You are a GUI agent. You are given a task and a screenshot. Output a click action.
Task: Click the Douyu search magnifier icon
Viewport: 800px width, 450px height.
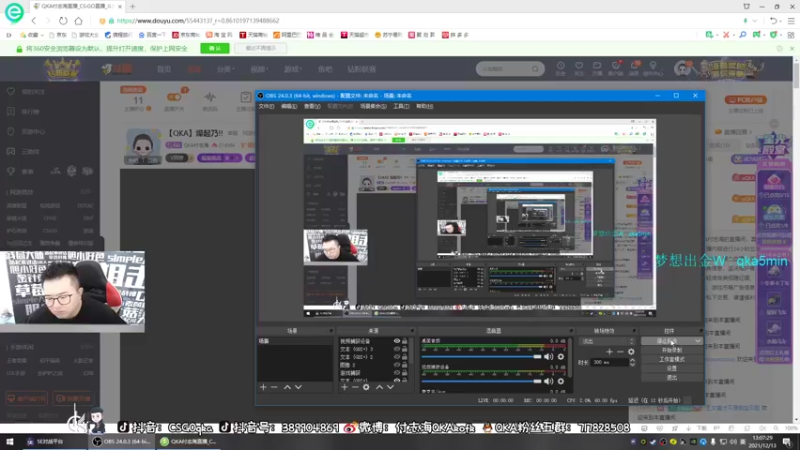coord(535,69)
